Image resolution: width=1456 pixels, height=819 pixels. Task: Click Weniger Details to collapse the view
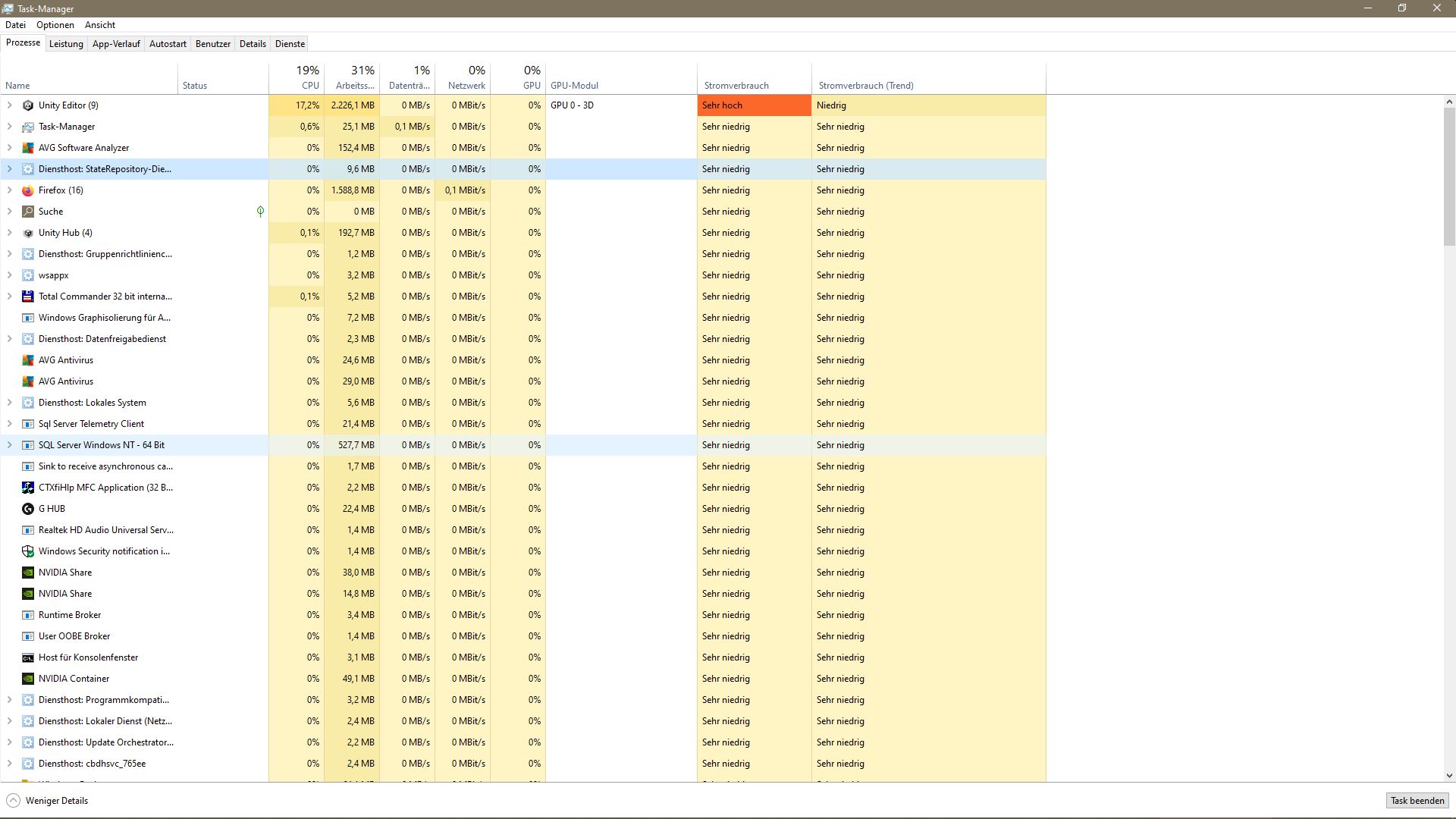(47, 800)
